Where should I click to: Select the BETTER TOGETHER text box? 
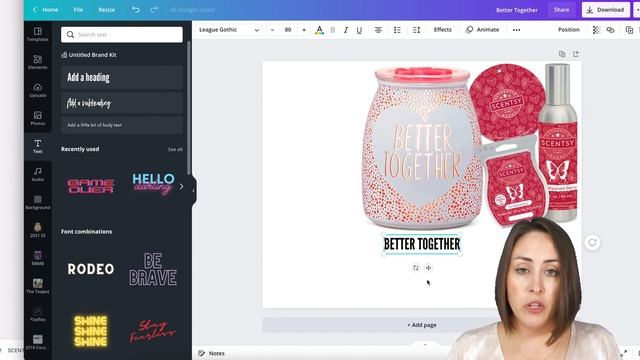(x=422, y=244)
